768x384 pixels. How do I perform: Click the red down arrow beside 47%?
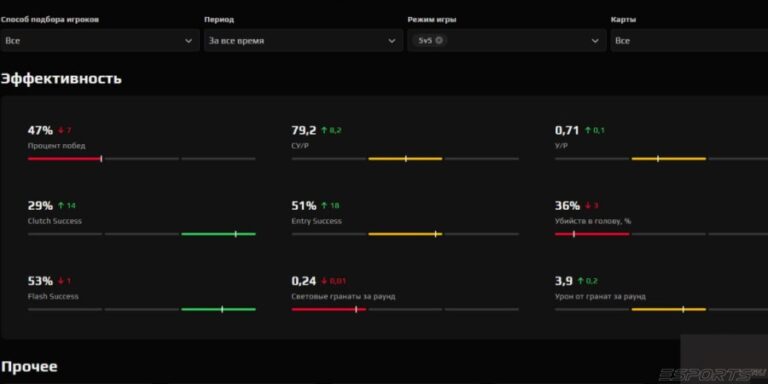pyautogui.click(x=61, y=130)
